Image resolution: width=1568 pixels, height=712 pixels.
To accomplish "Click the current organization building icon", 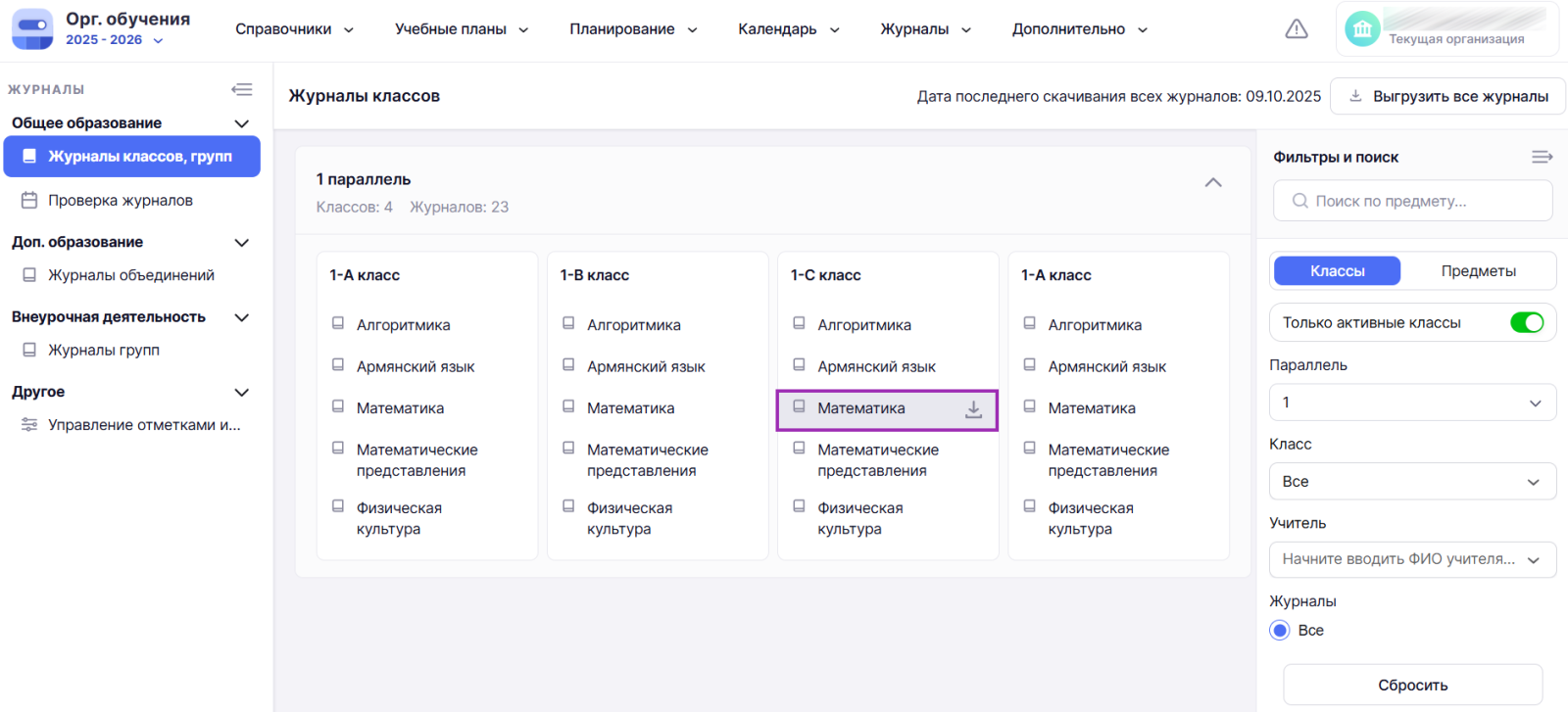I will click(1361, 29).
